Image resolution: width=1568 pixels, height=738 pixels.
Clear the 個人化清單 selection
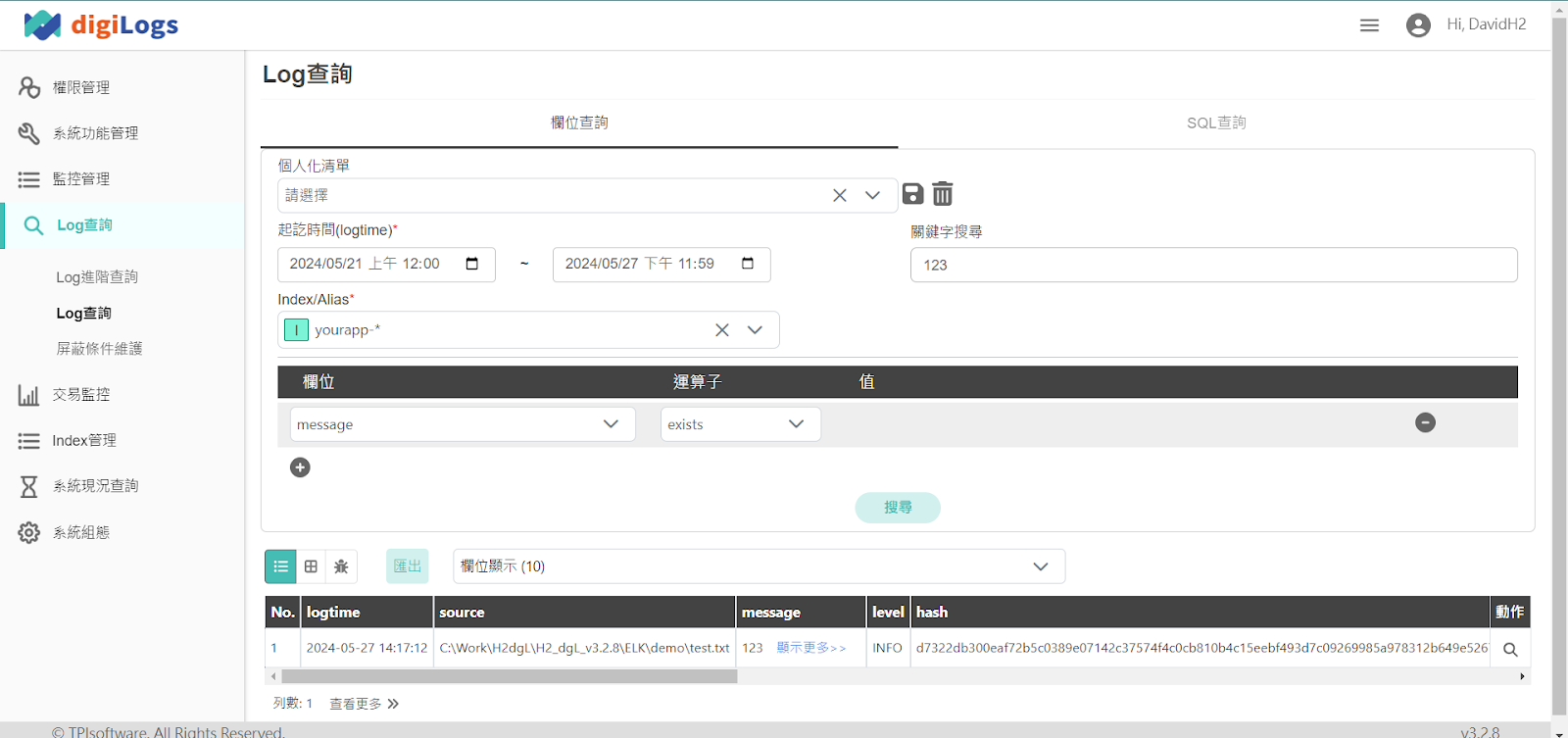[x=840, y=195]
